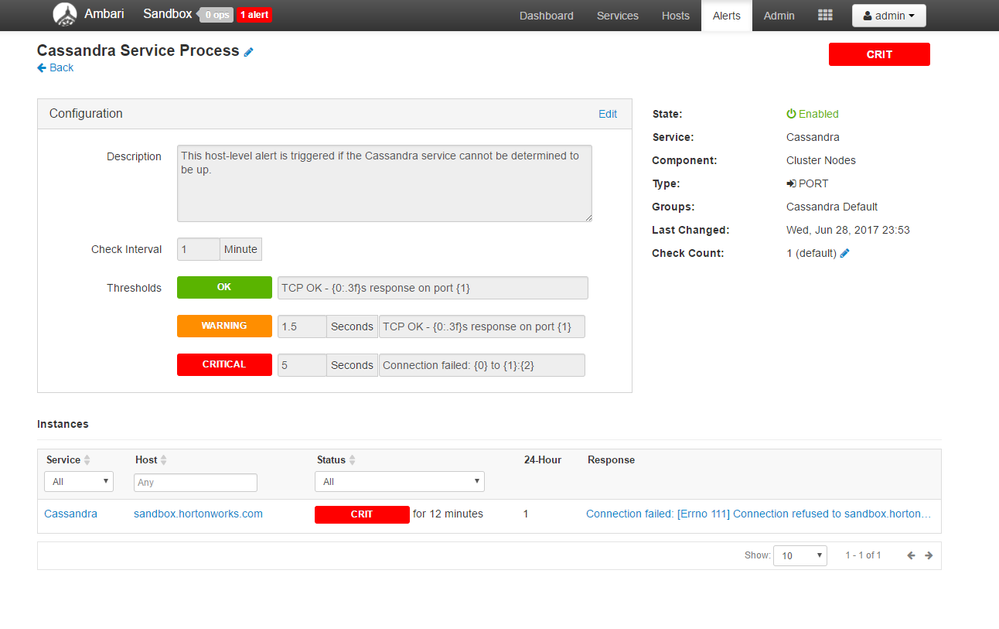
Task: Open the admin user dropdown
Action: (x=888, y=15)
